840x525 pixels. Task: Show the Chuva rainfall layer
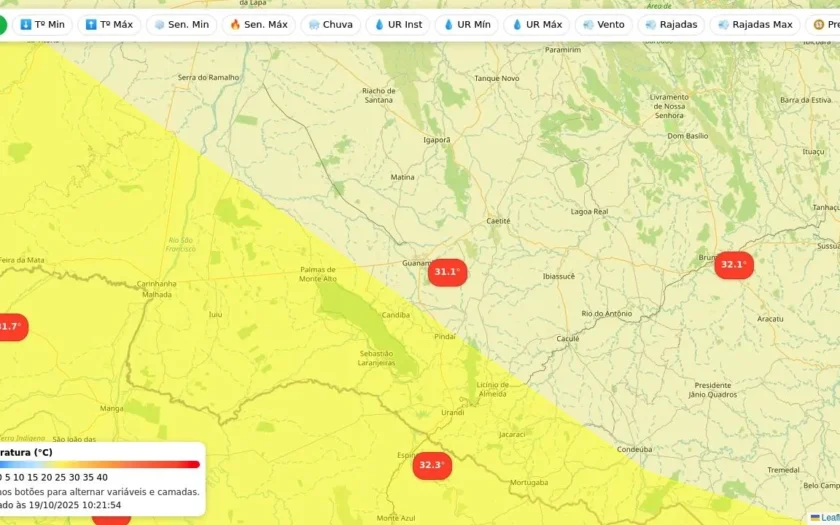click(x=331, y=25)
